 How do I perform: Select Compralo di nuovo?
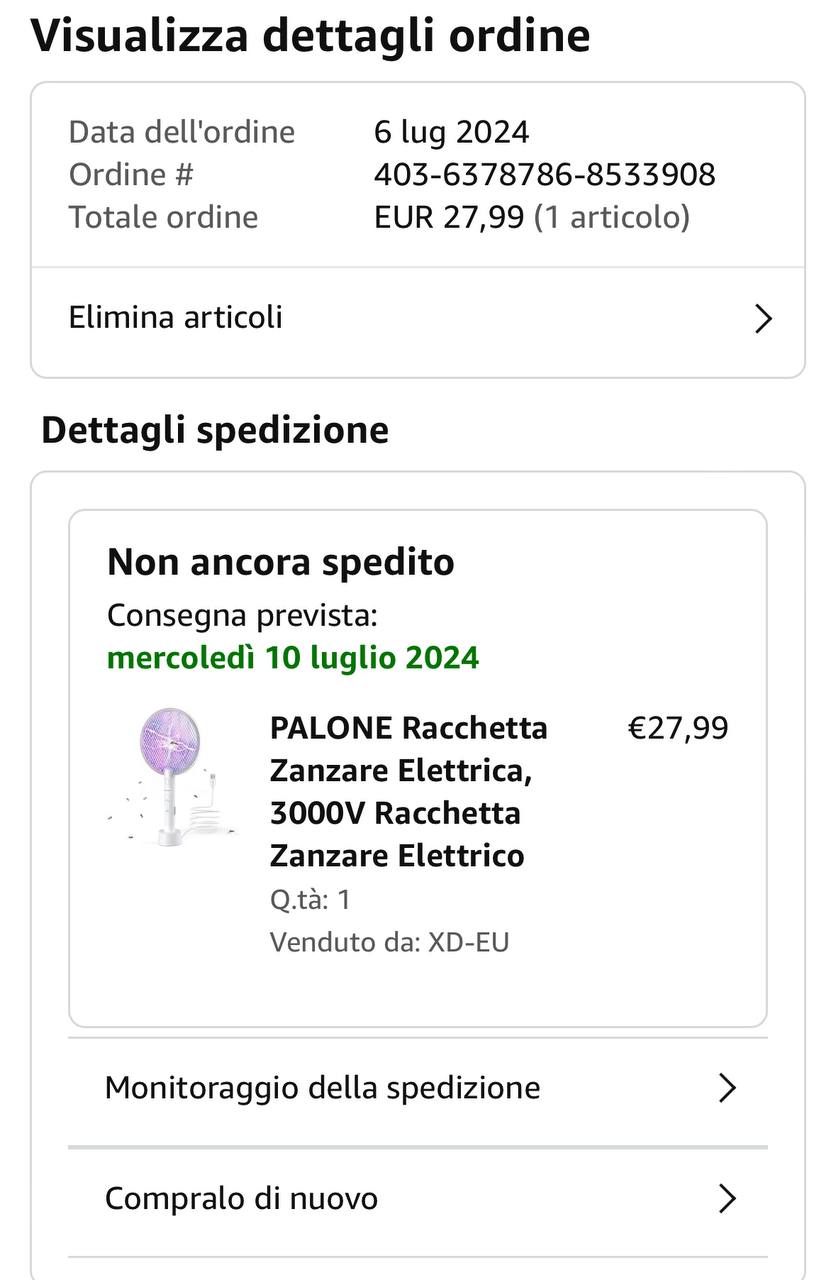pos(241,1198)
